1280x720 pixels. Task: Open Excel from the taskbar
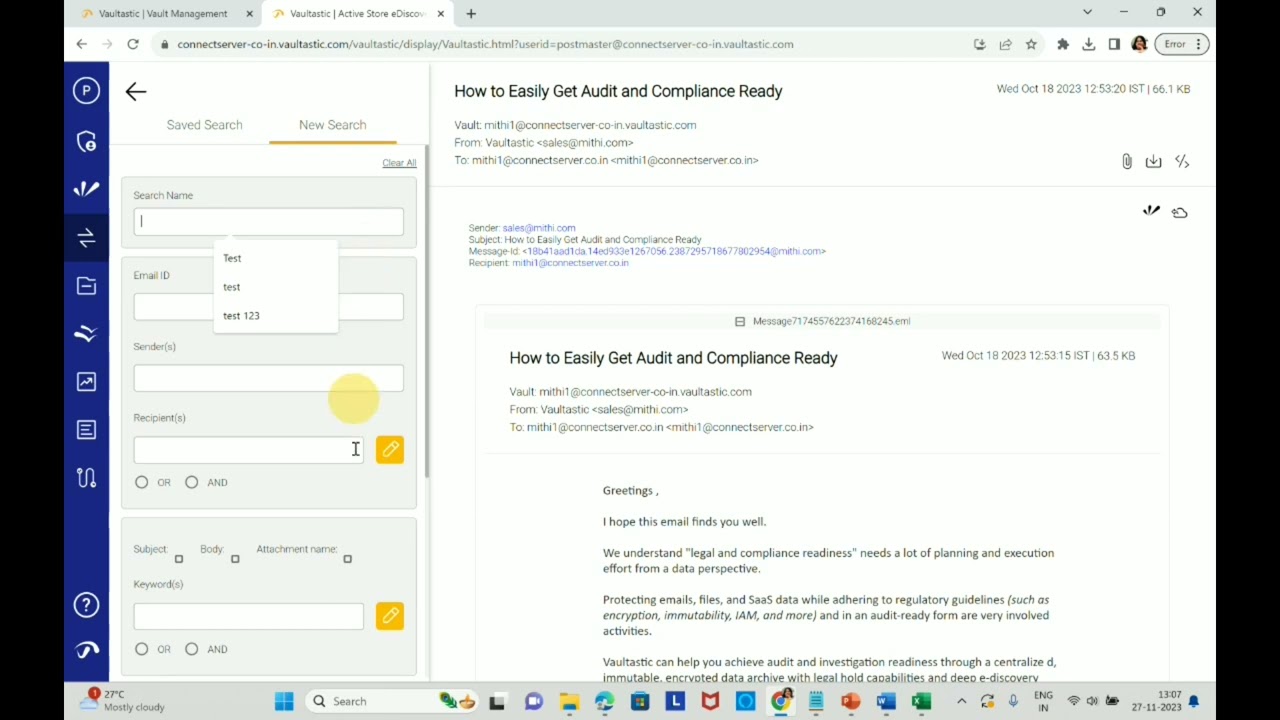click(x=921, y=701)
